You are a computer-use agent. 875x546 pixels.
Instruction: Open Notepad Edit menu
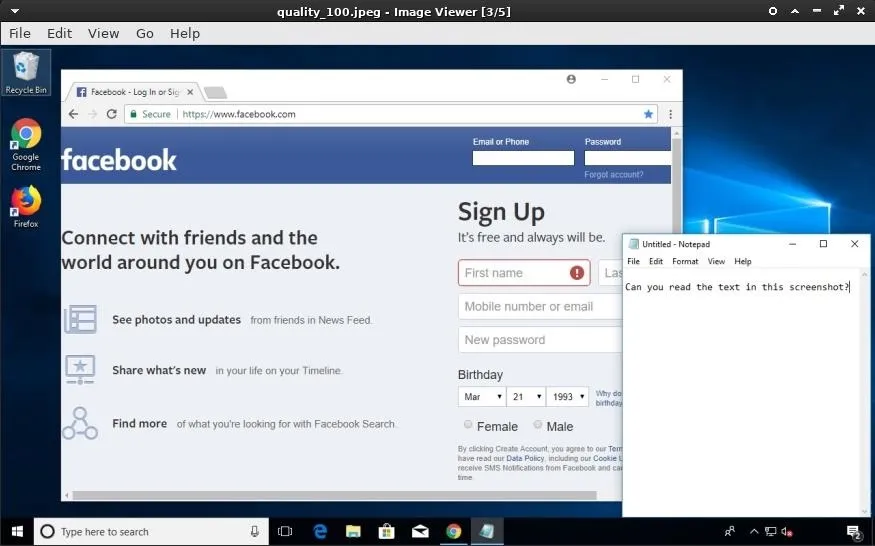[656, 261]
